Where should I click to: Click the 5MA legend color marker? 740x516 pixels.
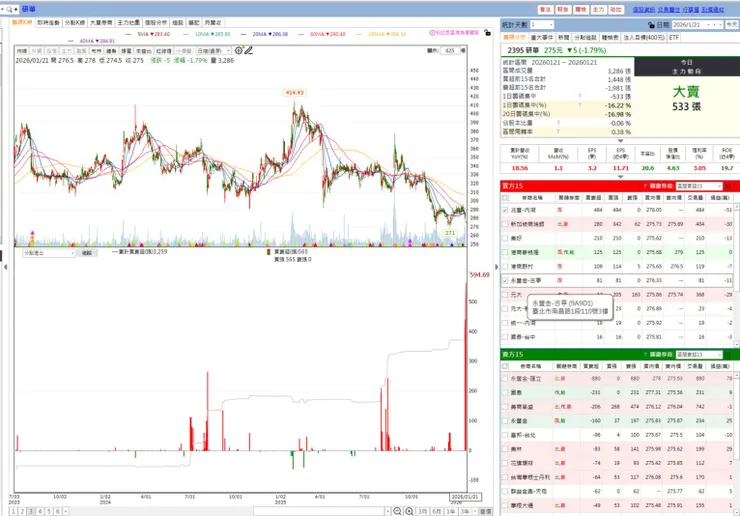click(129, 34)
